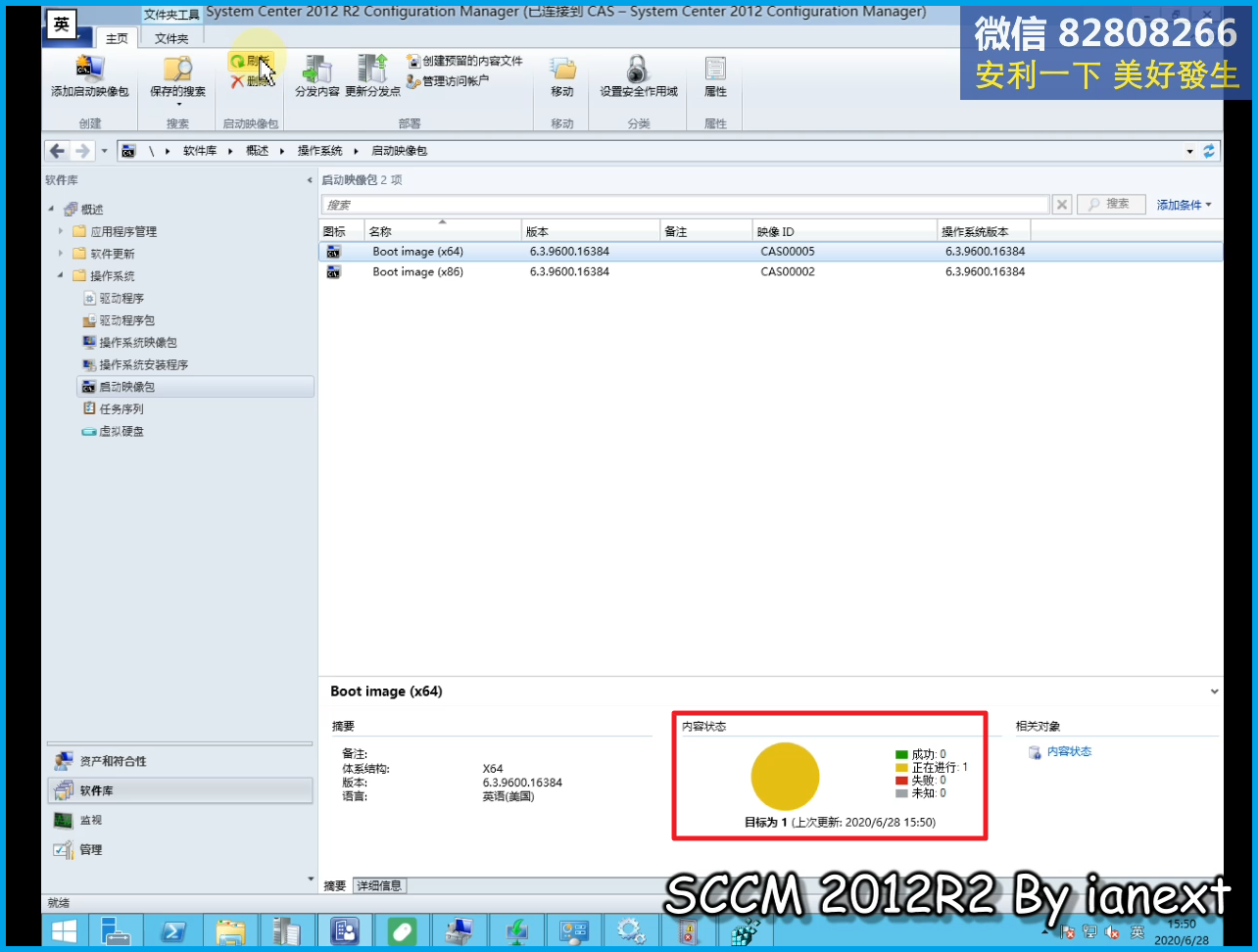Click 操作系统 in the breadcrumb path
The width and height of the screenshot is (1258, 952).
[x=320, y=151]
